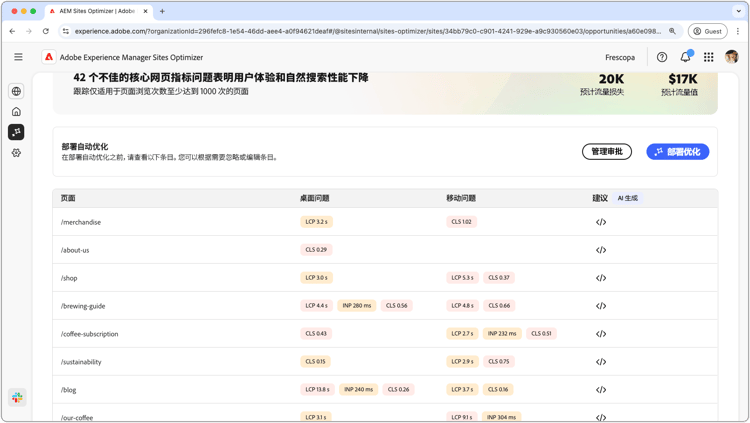The image size is (750, 423).
Task: Click CLS 0.51 badge for /coffee-subscription
Action: [x=541, y=334]
